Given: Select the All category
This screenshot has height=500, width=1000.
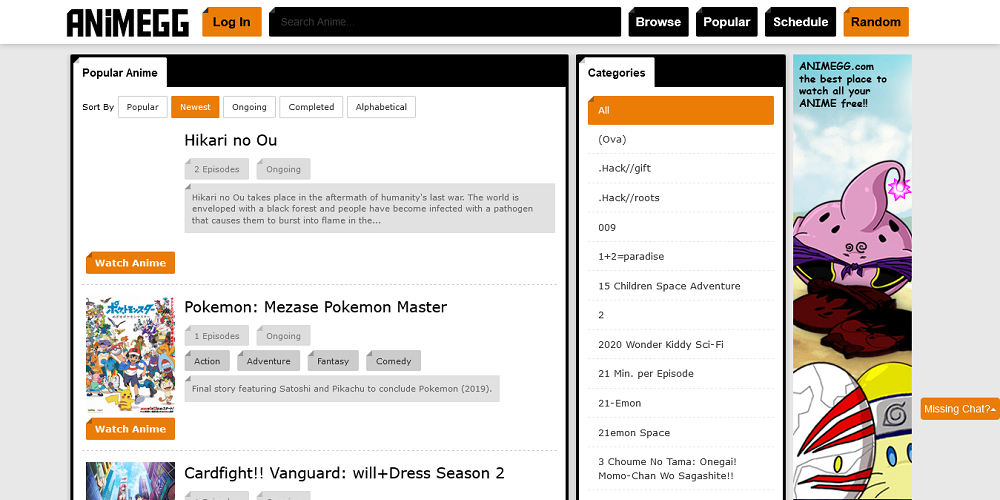Looking at the screenshot, I should (x=680, y=110).
